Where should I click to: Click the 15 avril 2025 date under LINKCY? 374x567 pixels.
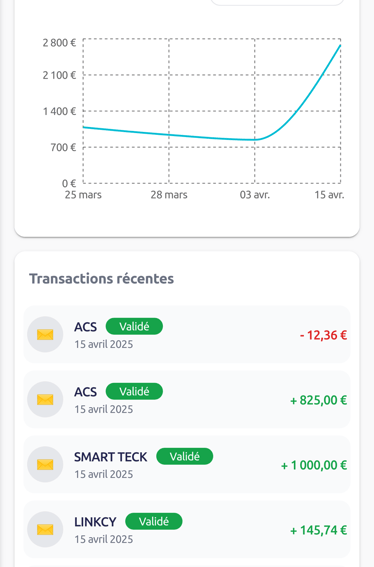coord(104,539)
